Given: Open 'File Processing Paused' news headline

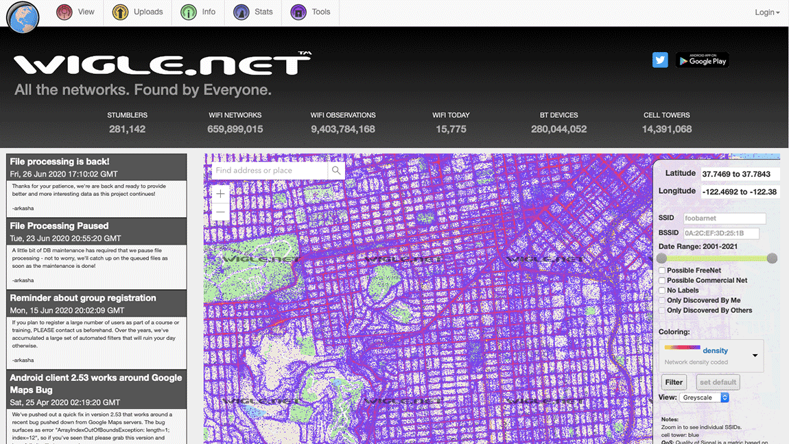Looking at the screenshot, I should click(59, 226).
